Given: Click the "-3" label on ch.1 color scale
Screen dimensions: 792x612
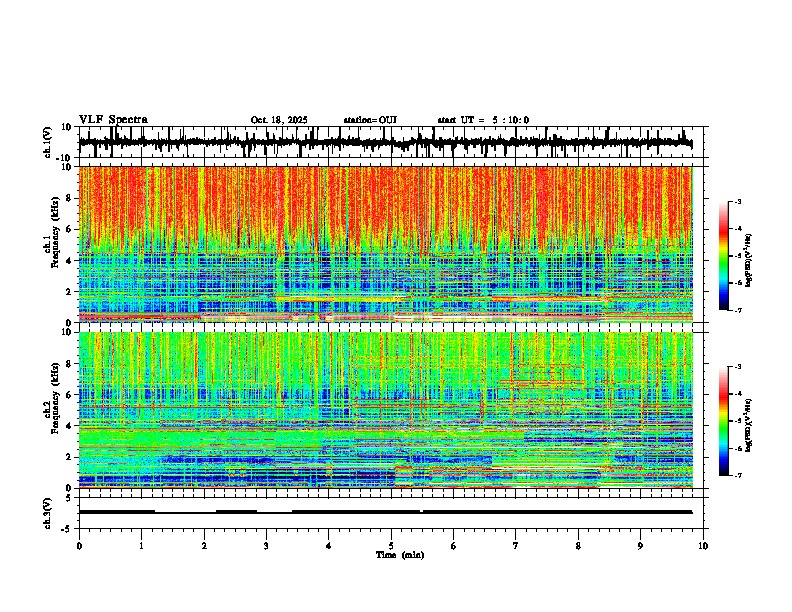Looking at the screenshot, I should click(737, 202).
